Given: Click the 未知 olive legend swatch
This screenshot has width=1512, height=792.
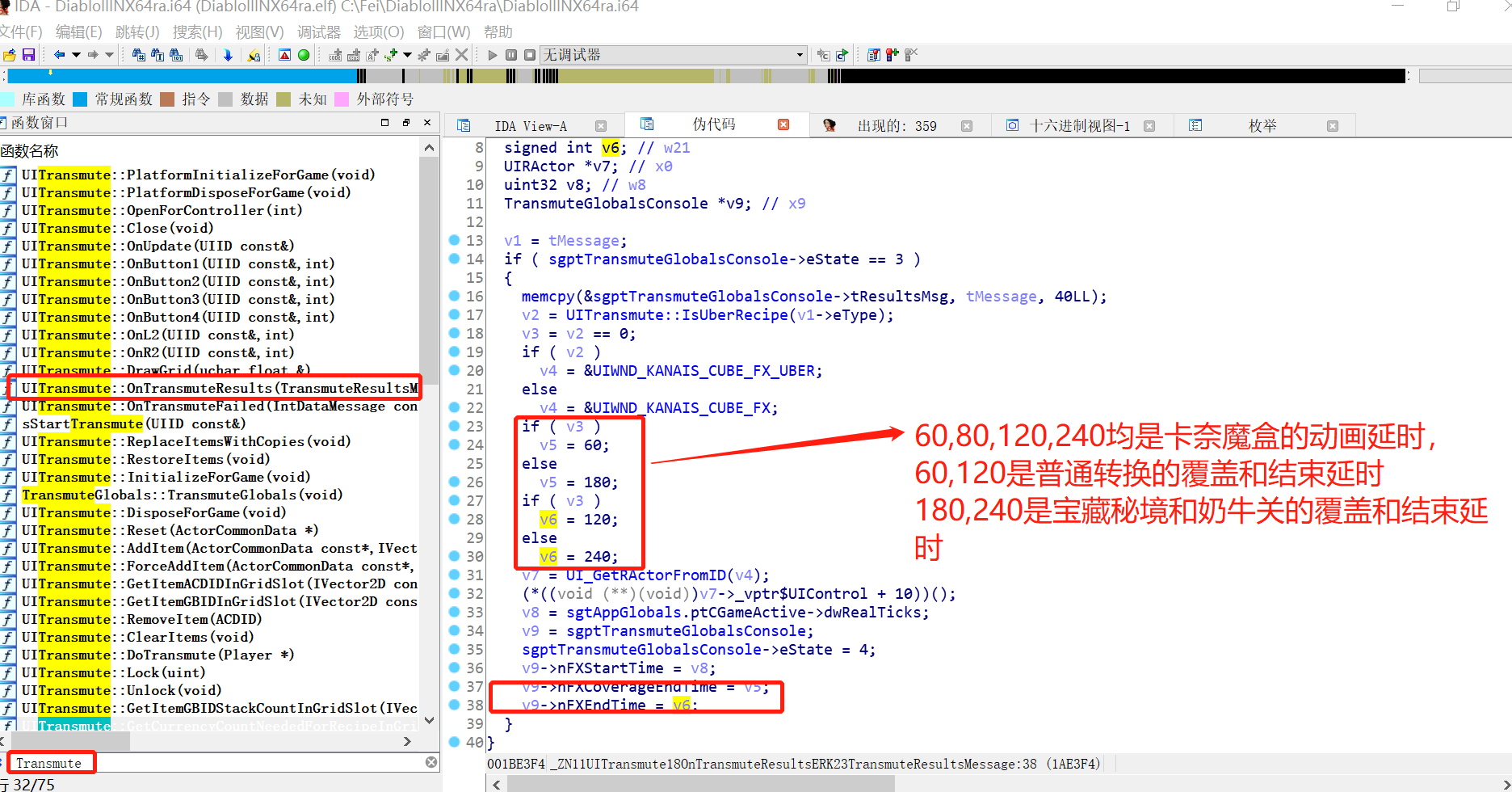Looking at the screenshot, I should (x=283, y=99).
